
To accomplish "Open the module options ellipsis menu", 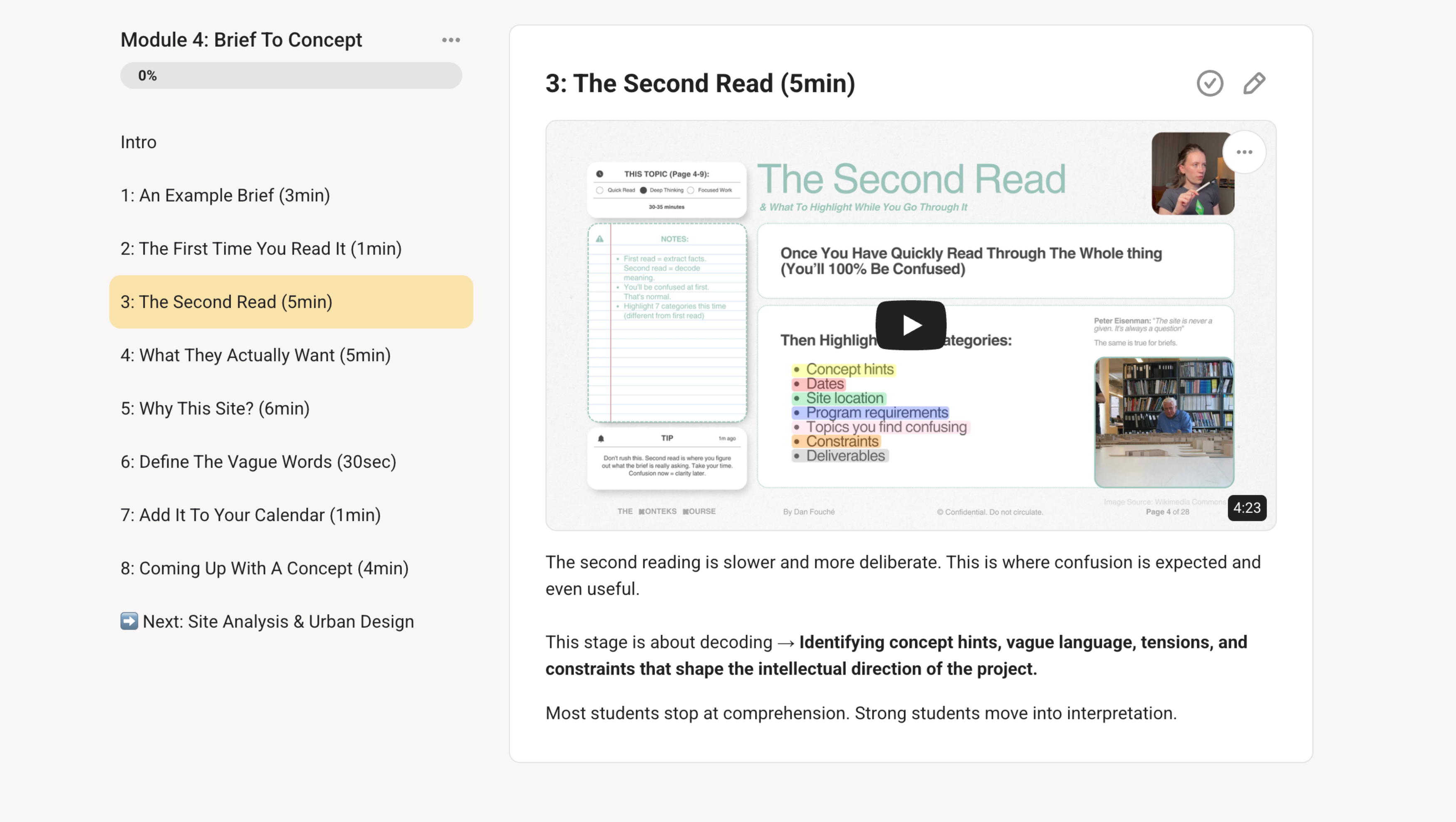I will (451, 40).
